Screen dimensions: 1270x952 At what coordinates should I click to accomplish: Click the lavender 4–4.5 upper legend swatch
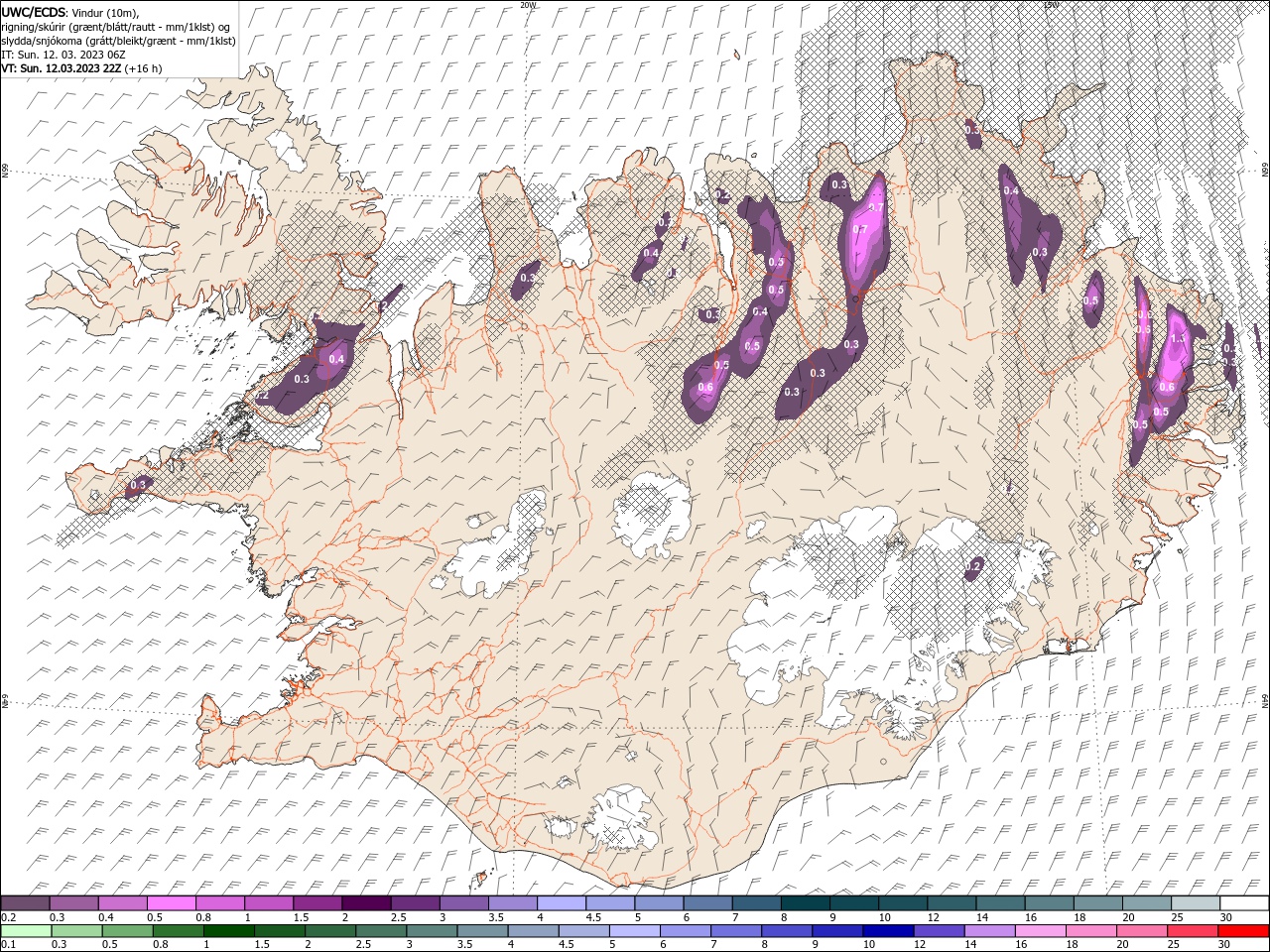click(562, 903)
